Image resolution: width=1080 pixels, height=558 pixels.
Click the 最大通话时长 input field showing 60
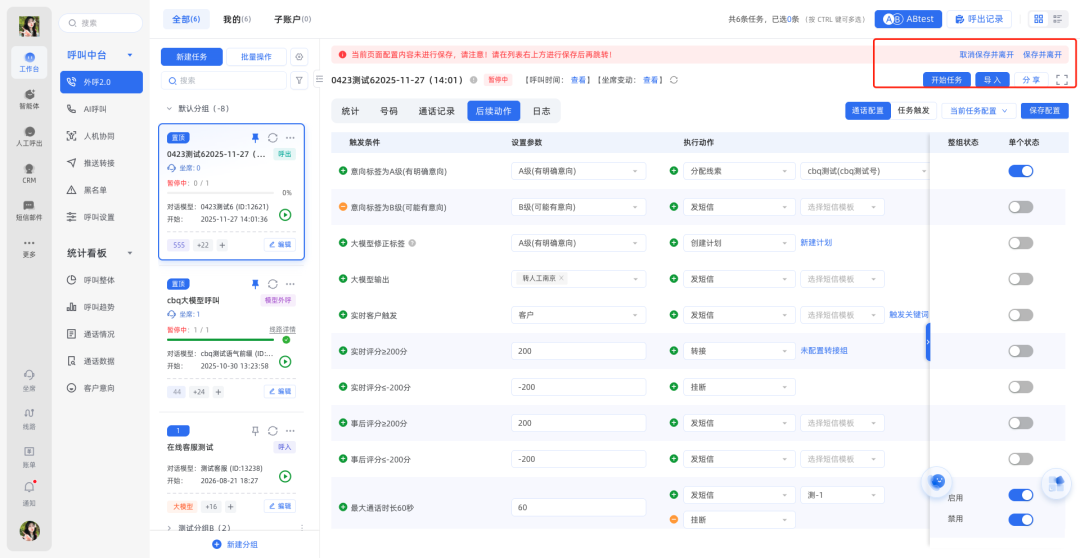[x=578, y=507]
